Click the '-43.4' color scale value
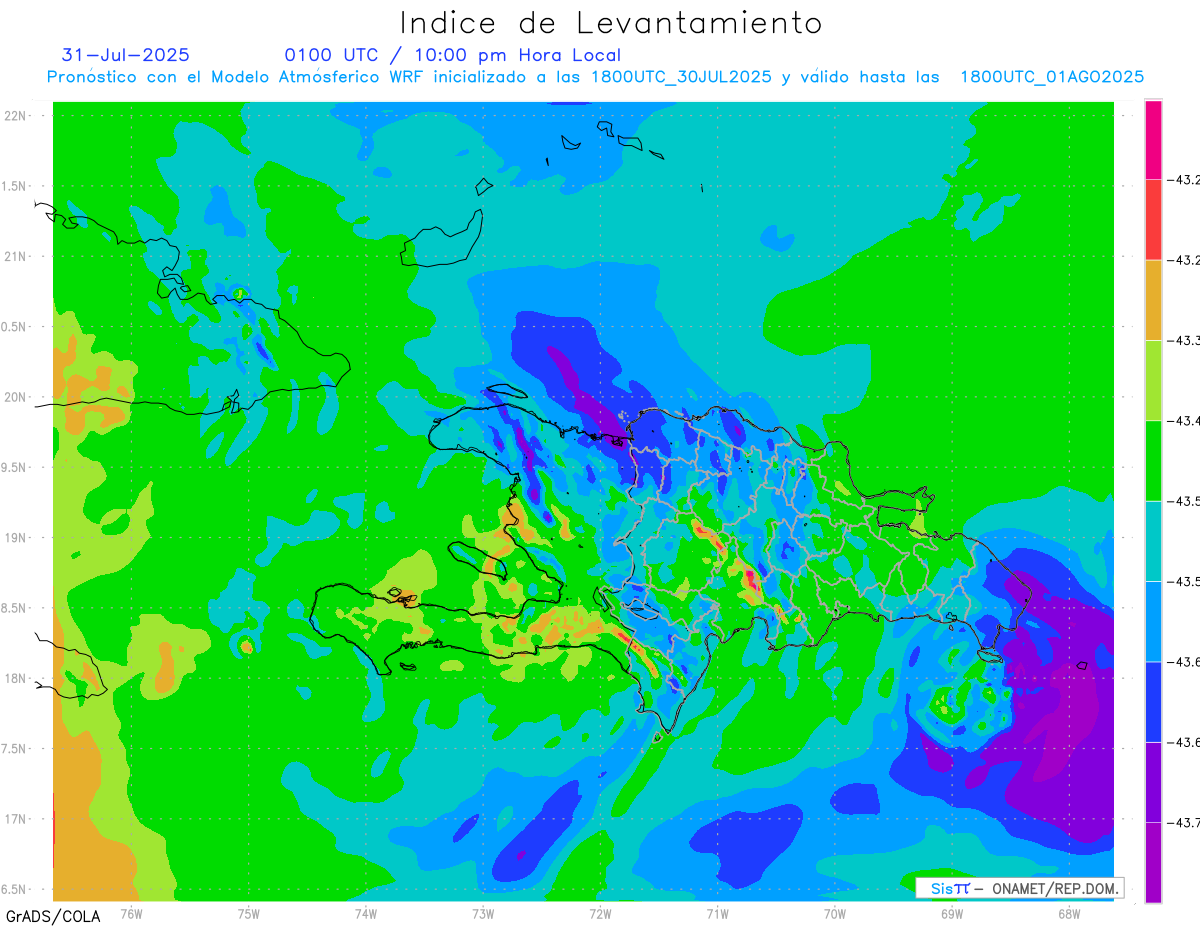Screen dimensions: 1200x927 (1185, 421)
